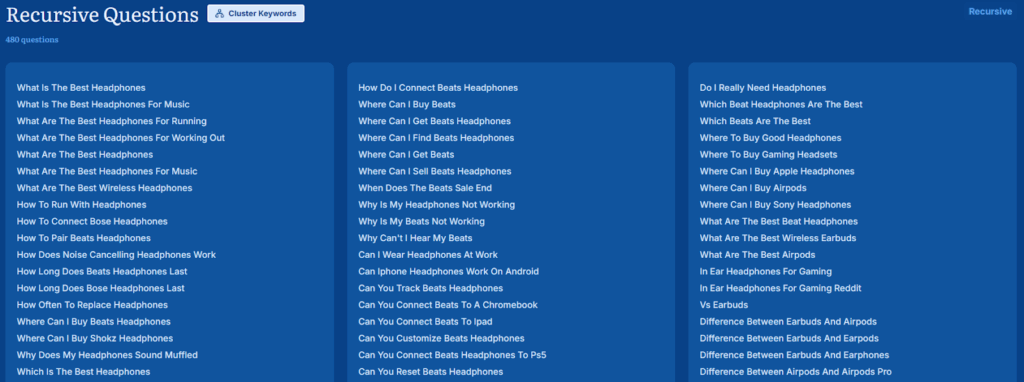The height and width of the screenshot is (382, 1024).
Task: Pick 'Where Can I Find Beats Headphones'
Action: tap(436, 138)
